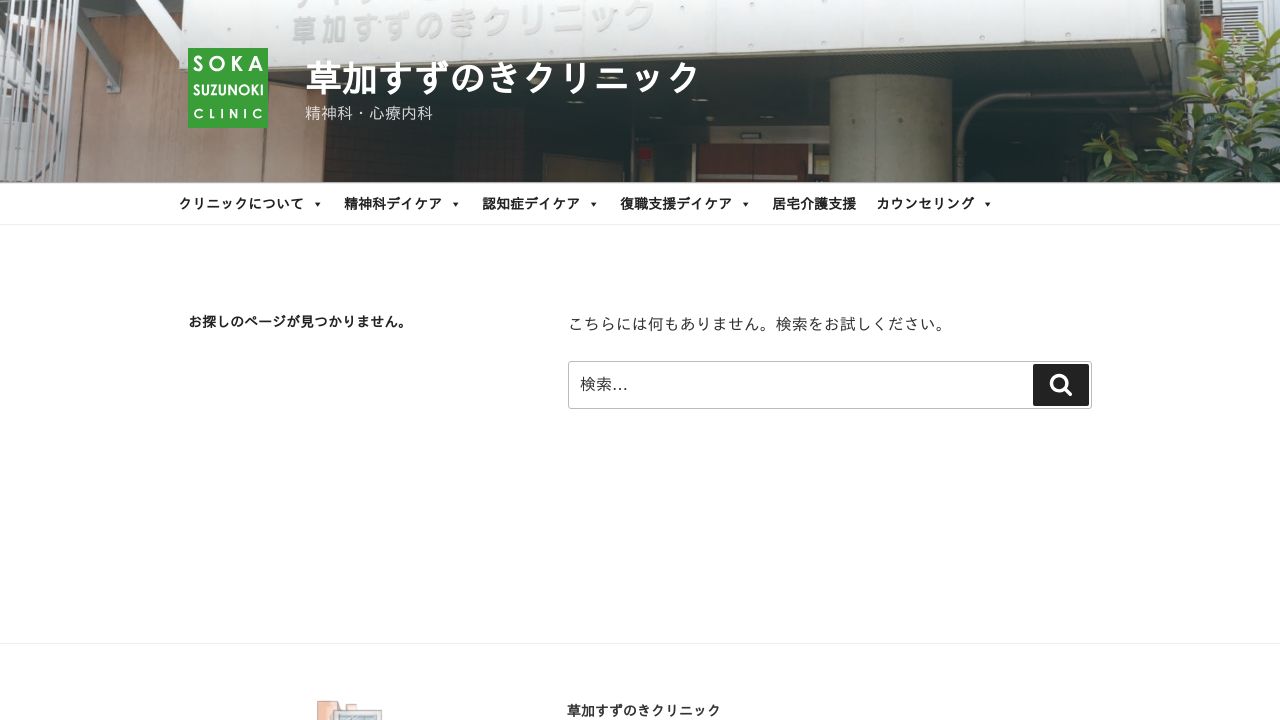Expand the 復職支援デイケア dropdown arrow
Viewport: 1280px width, 720px height.
(744, 204)
